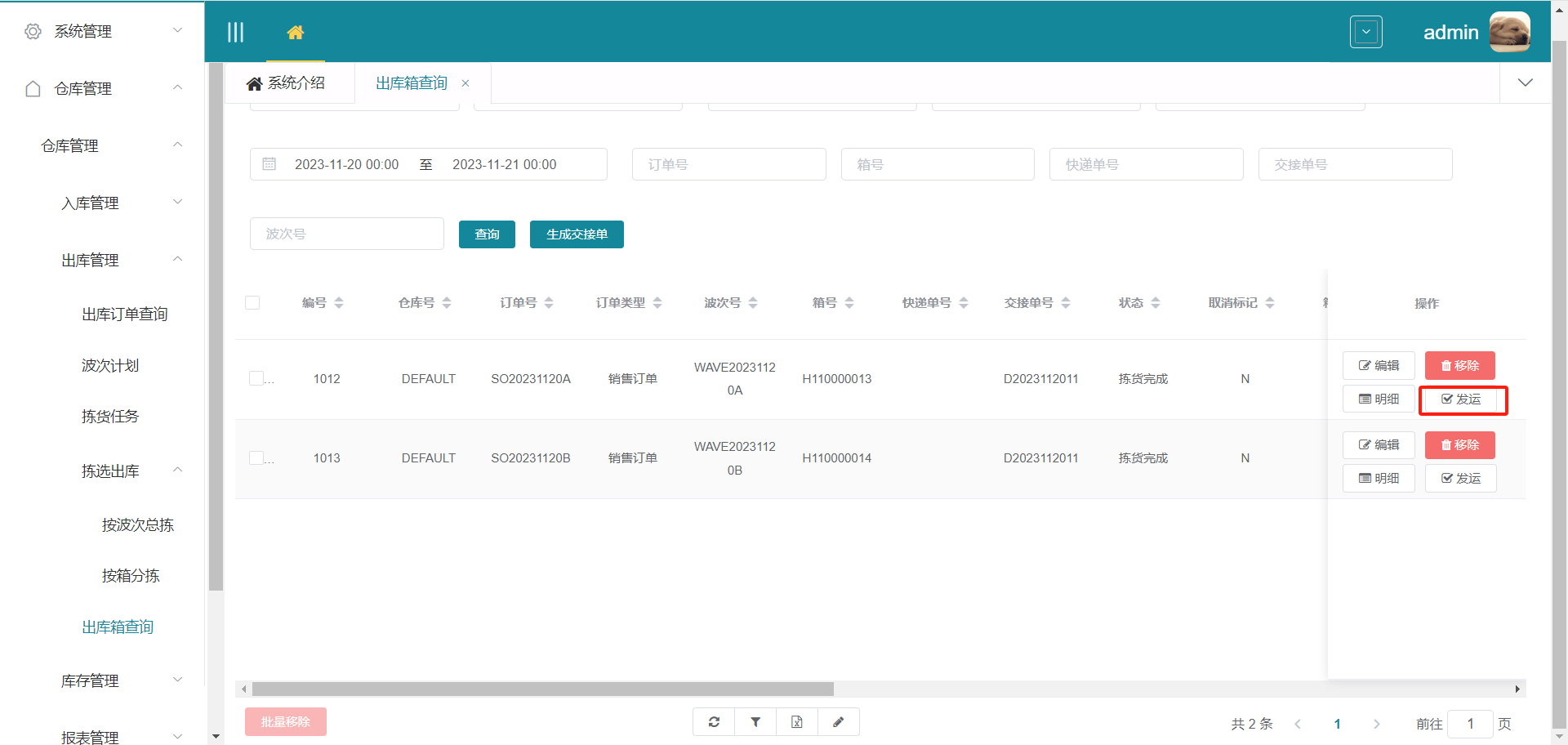The height and width of the screenshot is (745, 1568).
Task: Export data with the Excel export icon
Action: (x=796, y=722)
